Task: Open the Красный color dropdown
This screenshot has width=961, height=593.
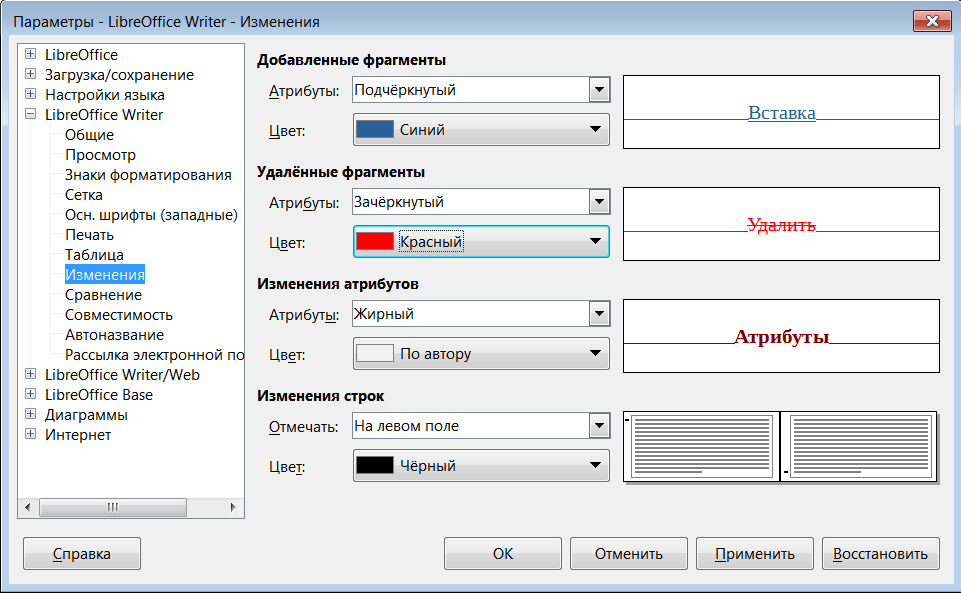Action: click(x=481, y=241)
